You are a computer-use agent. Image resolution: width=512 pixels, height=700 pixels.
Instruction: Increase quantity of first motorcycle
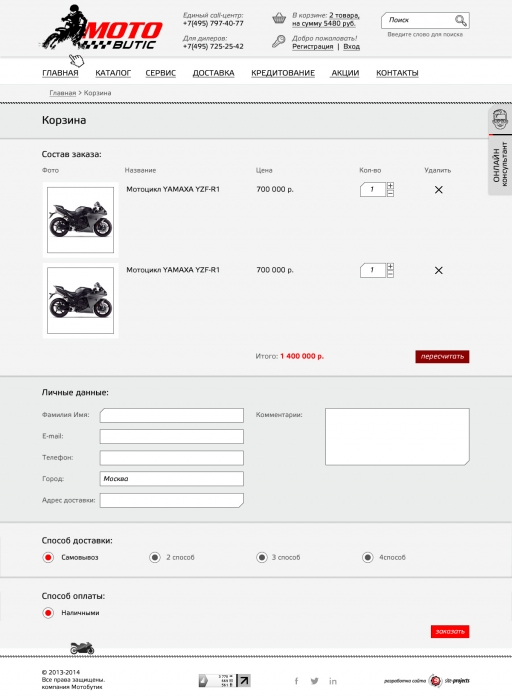pos(391,186)
